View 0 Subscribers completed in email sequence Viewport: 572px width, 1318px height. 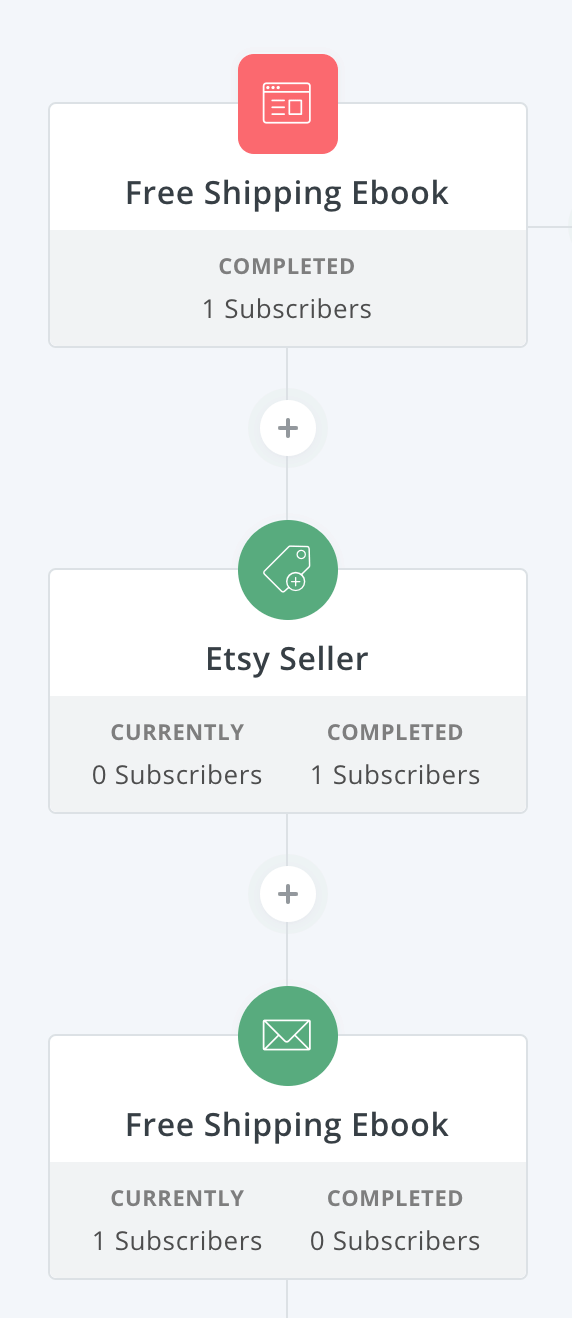[x=395, y=1241]
